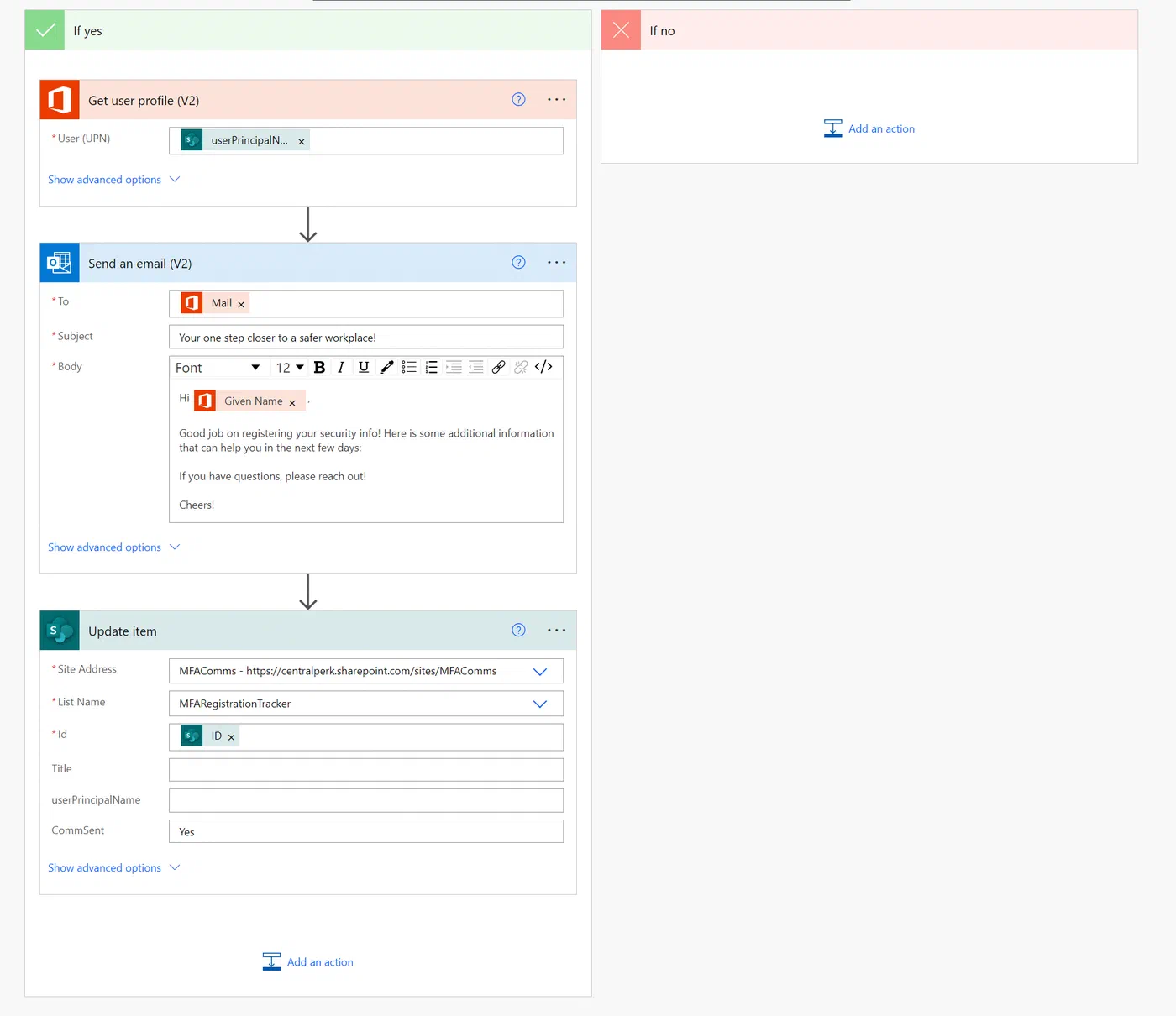Click the If no branch header

pos(869,30)
